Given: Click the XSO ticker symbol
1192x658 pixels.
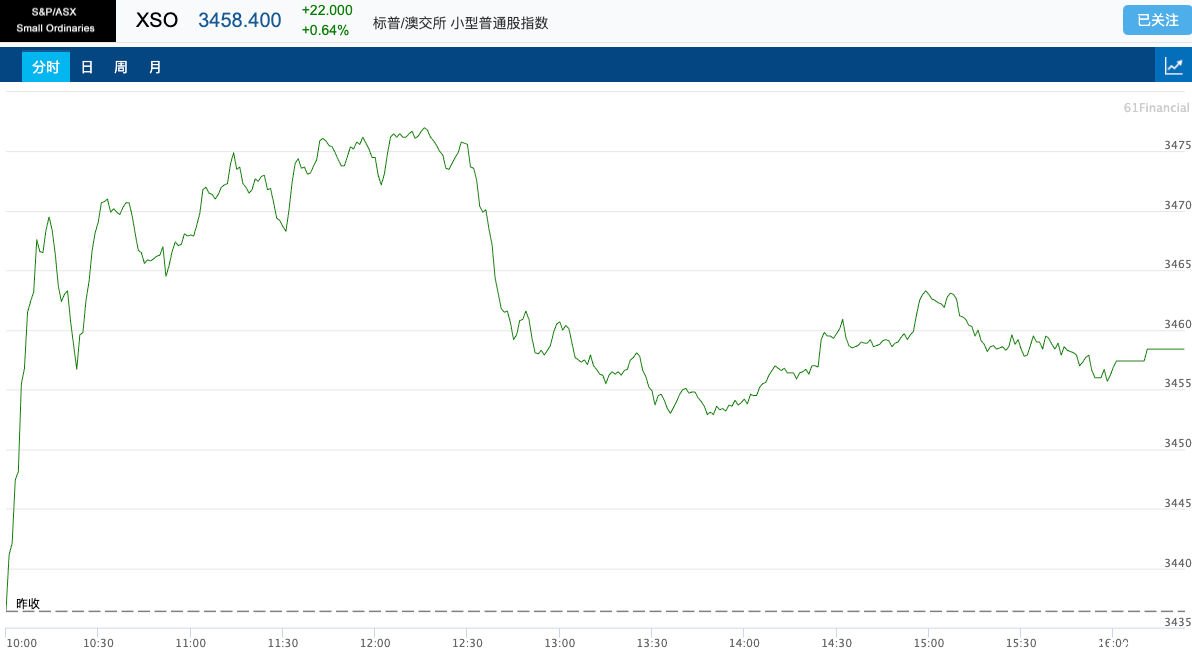Looking at the screenshot, I should (x=157, y=21).
